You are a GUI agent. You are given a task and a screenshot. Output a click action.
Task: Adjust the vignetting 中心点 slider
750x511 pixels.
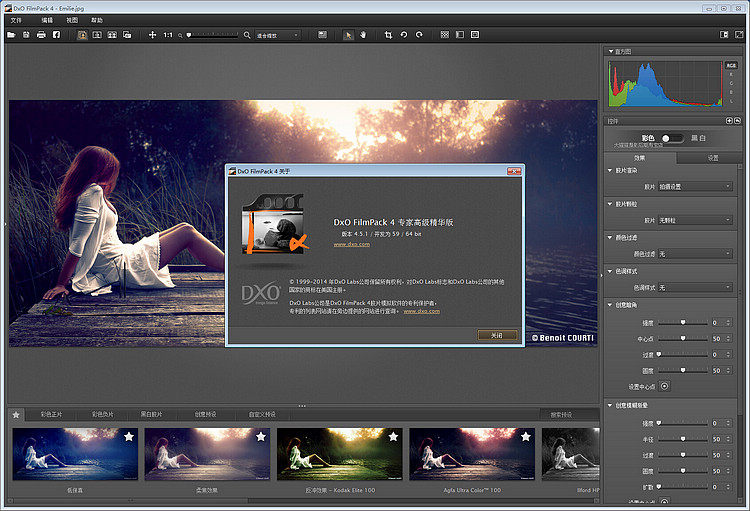click(683, 339)
